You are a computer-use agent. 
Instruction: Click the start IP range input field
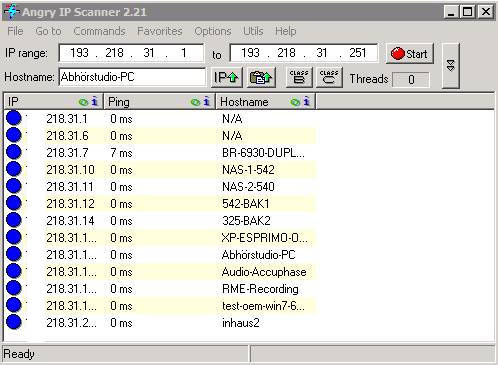(131, 53)
